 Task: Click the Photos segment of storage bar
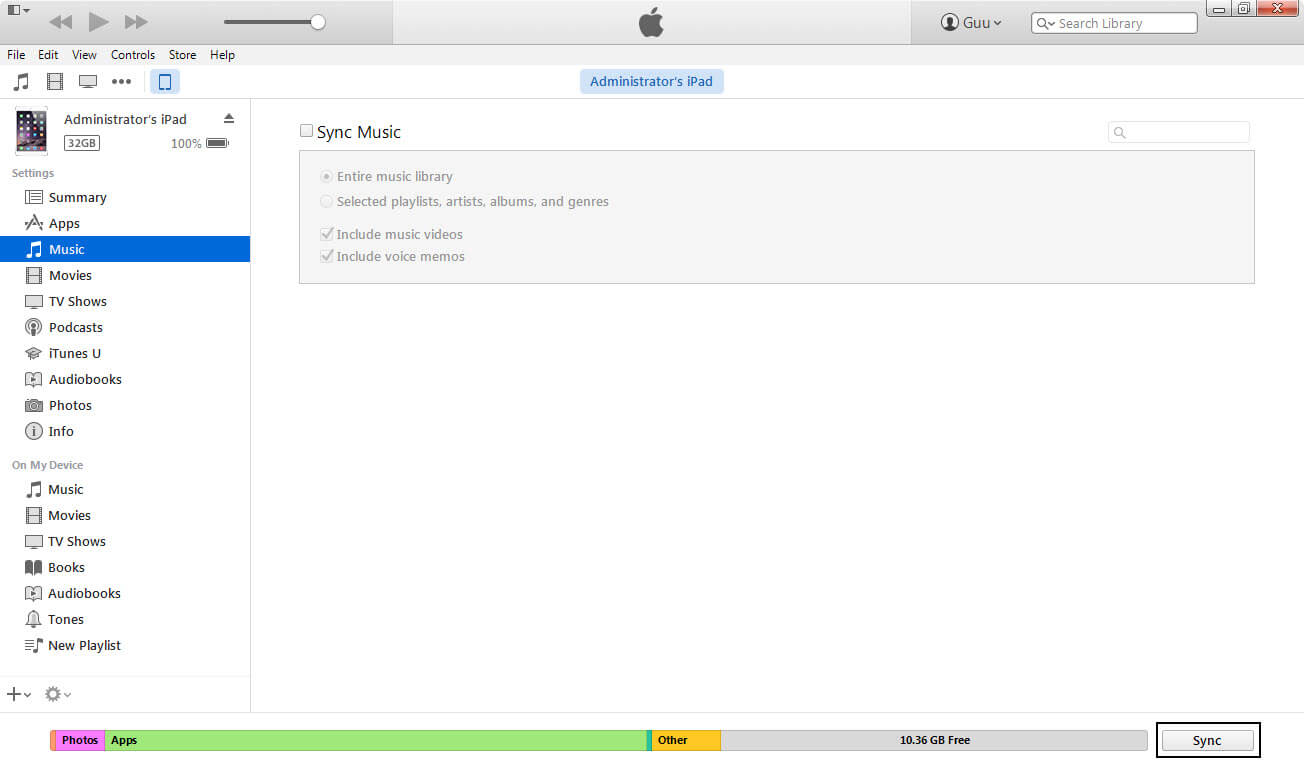(x=80, y=740)
